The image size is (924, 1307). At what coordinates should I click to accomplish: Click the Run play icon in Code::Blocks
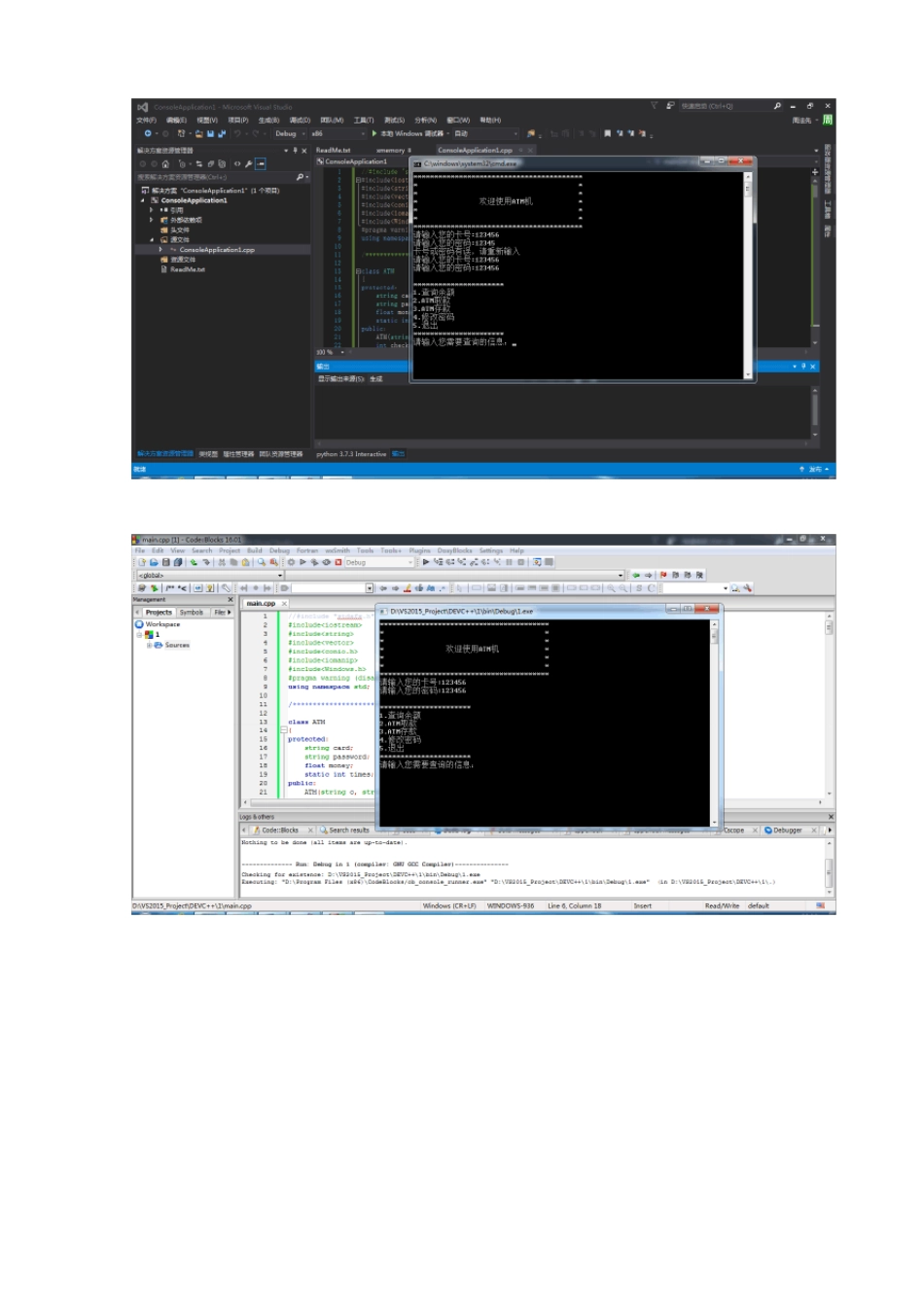coord(302,562)
